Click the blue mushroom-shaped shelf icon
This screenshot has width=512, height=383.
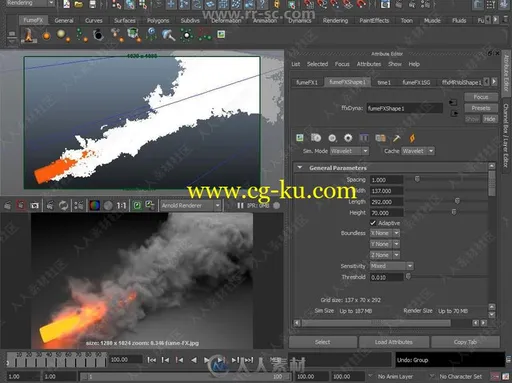168,35
